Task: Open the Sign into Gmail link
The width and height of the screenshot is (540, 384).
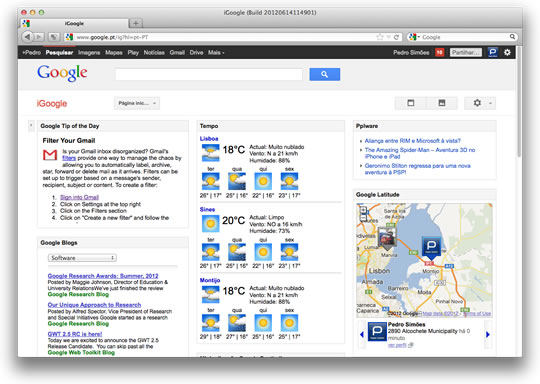Action: click(x=80, y=197)
